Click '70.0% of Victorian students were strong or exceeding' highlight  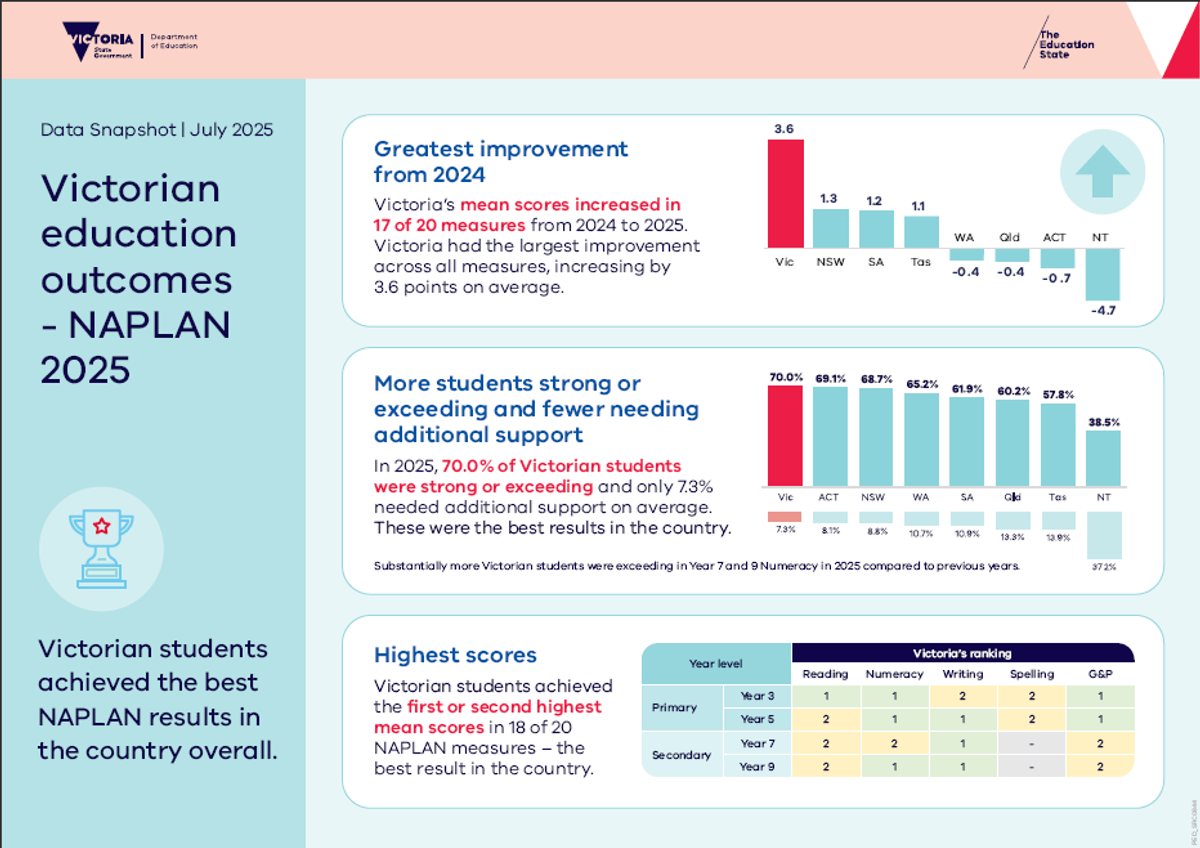[x=527, y=477]
